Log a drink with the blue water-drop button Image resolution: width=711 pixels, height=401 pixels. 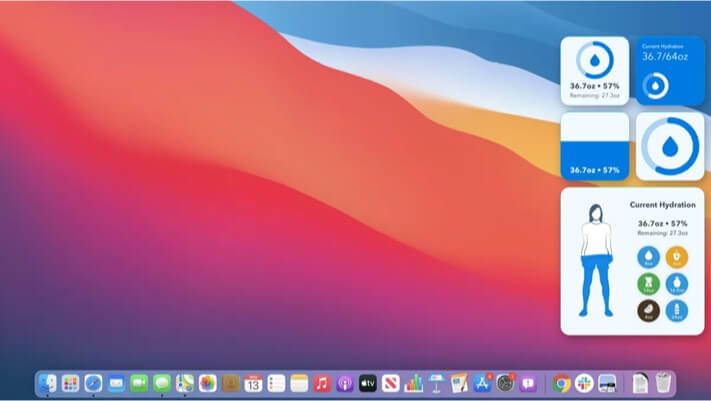[x=648, y=257]
